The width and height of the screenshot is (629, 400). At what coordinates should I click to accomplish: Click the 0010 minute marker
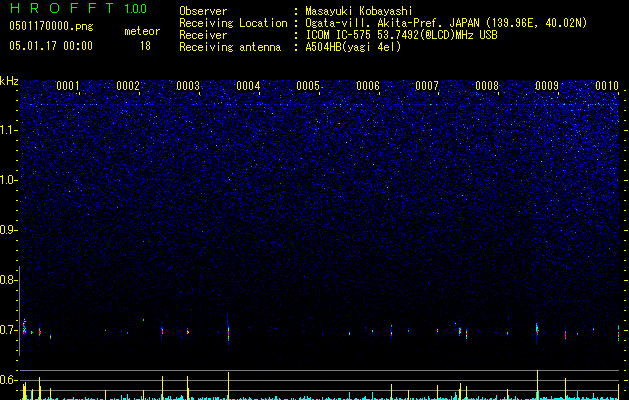(x=607, y=86)
